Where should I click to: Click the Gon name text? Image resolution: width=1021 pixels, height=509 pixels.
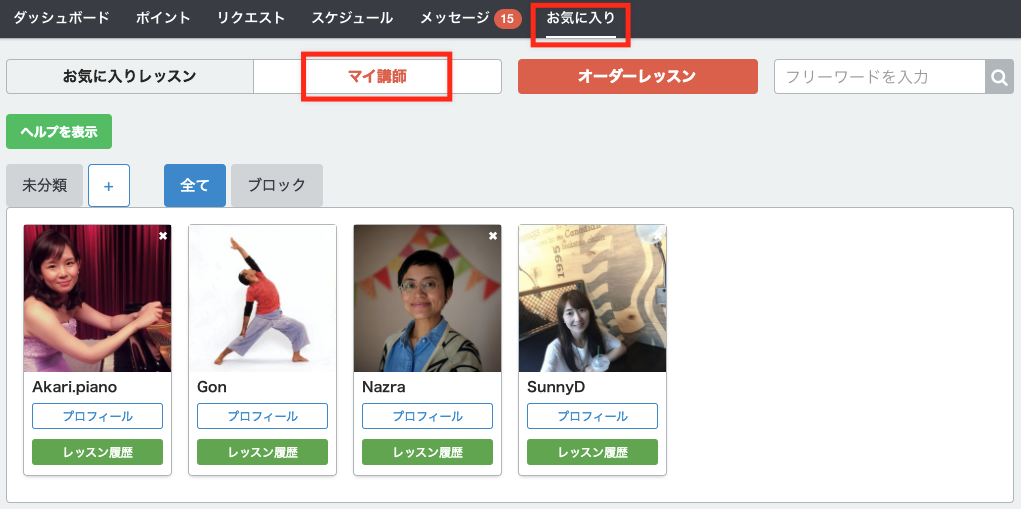[x=212, y=387]
